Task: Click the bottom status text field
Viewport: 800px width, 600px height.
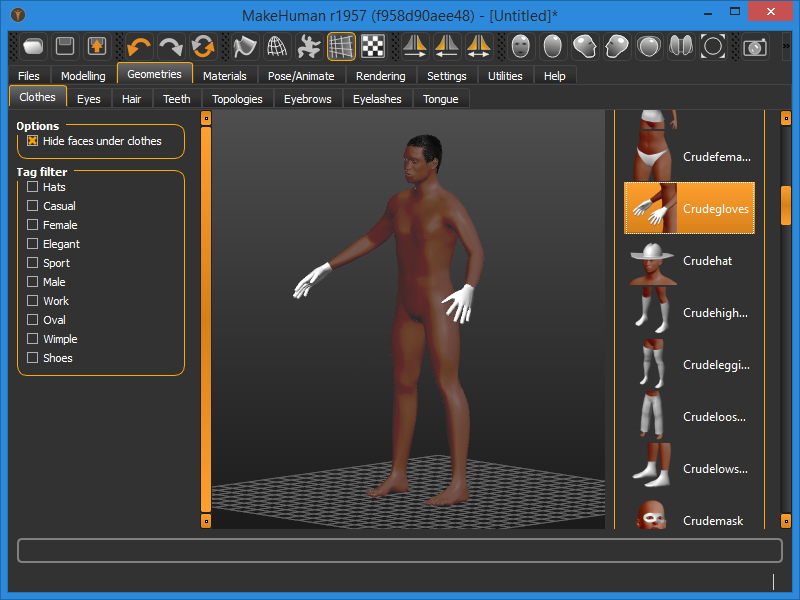Action: pos(400,551)
